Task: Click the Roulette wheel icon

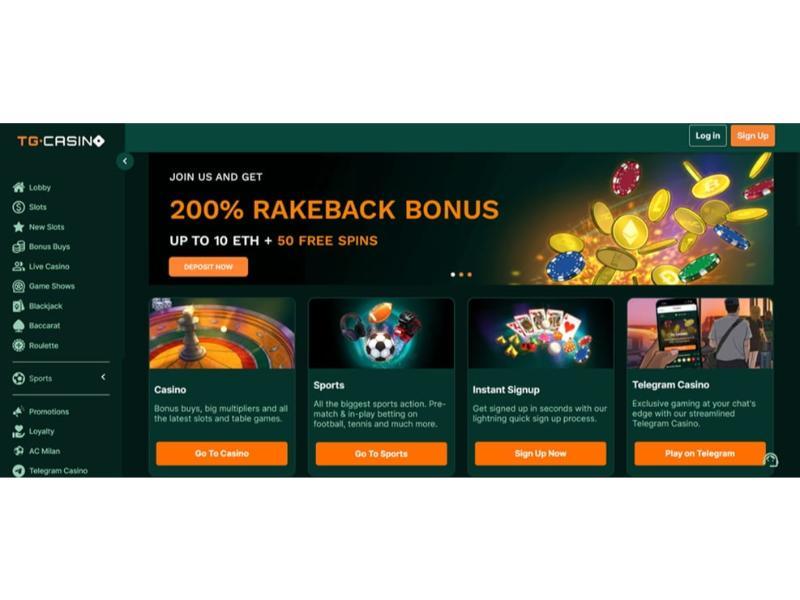Action: click(19, 345)
